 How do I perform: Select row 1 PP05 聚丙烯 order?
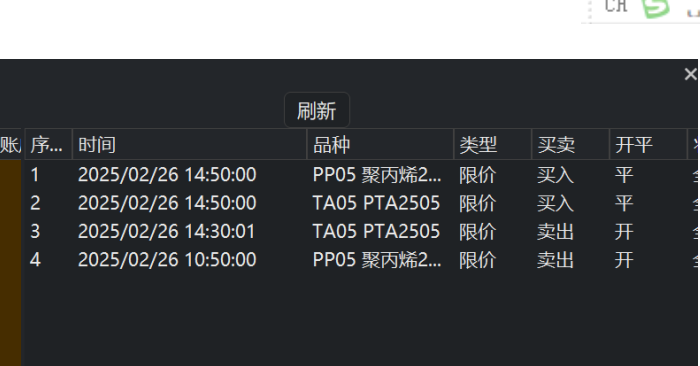tap(361, 175)
